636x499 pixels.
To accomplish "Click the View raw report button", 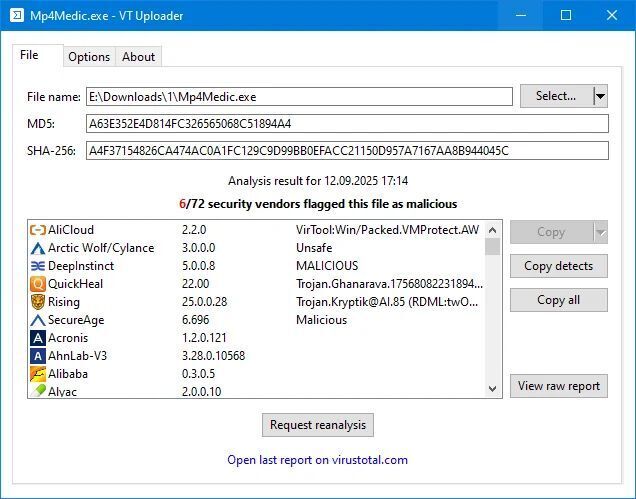I will (558, 386).
